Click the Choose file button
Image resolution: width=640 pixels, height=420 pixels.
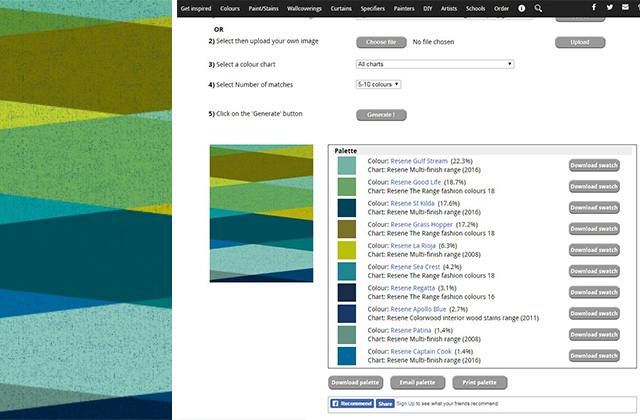381,42
